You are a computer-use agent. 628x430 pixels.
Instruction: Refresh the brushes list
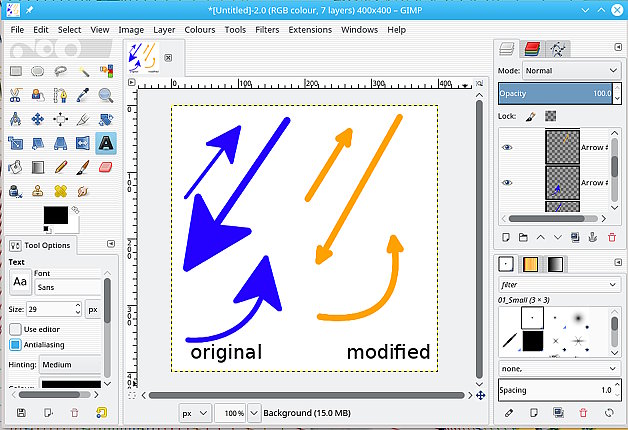[609, 412]
